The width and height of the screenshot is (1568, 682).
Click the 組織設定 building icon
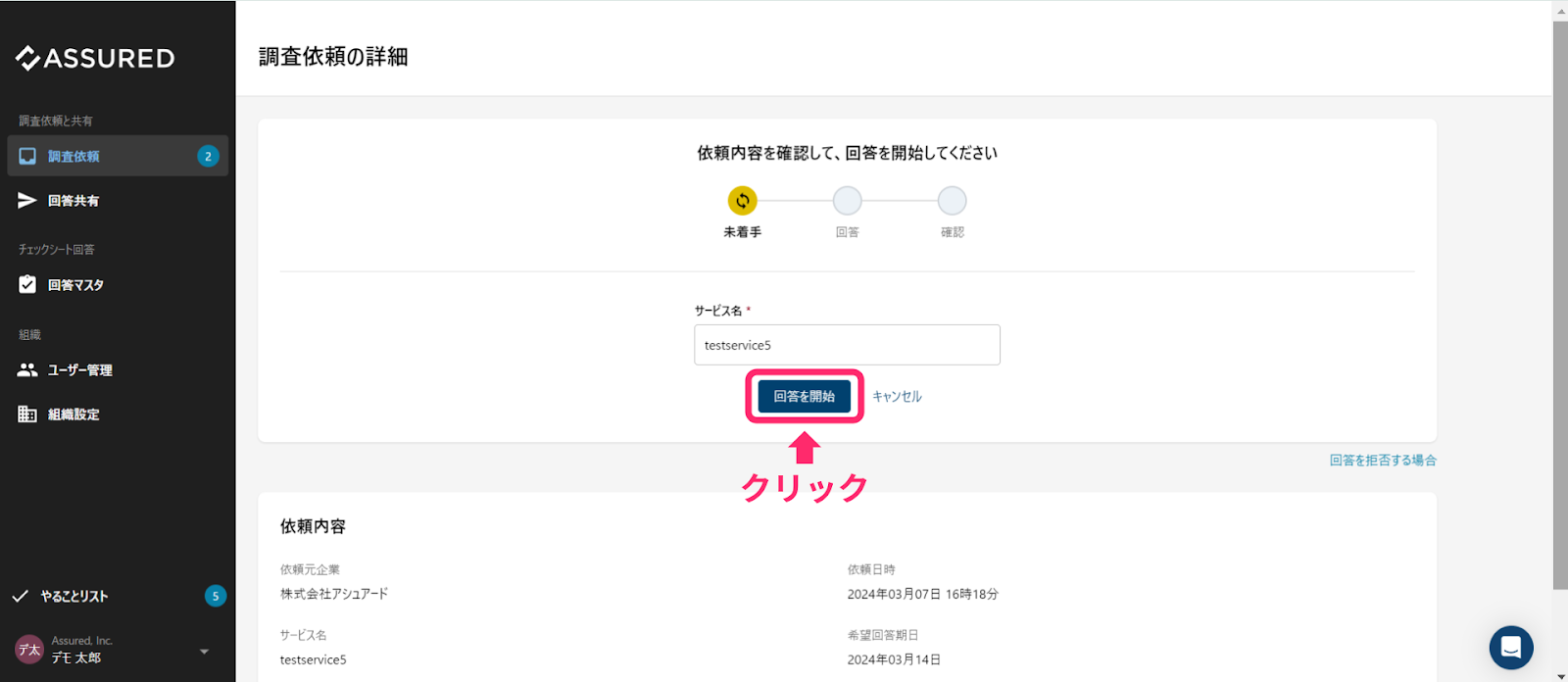point(27,414)
